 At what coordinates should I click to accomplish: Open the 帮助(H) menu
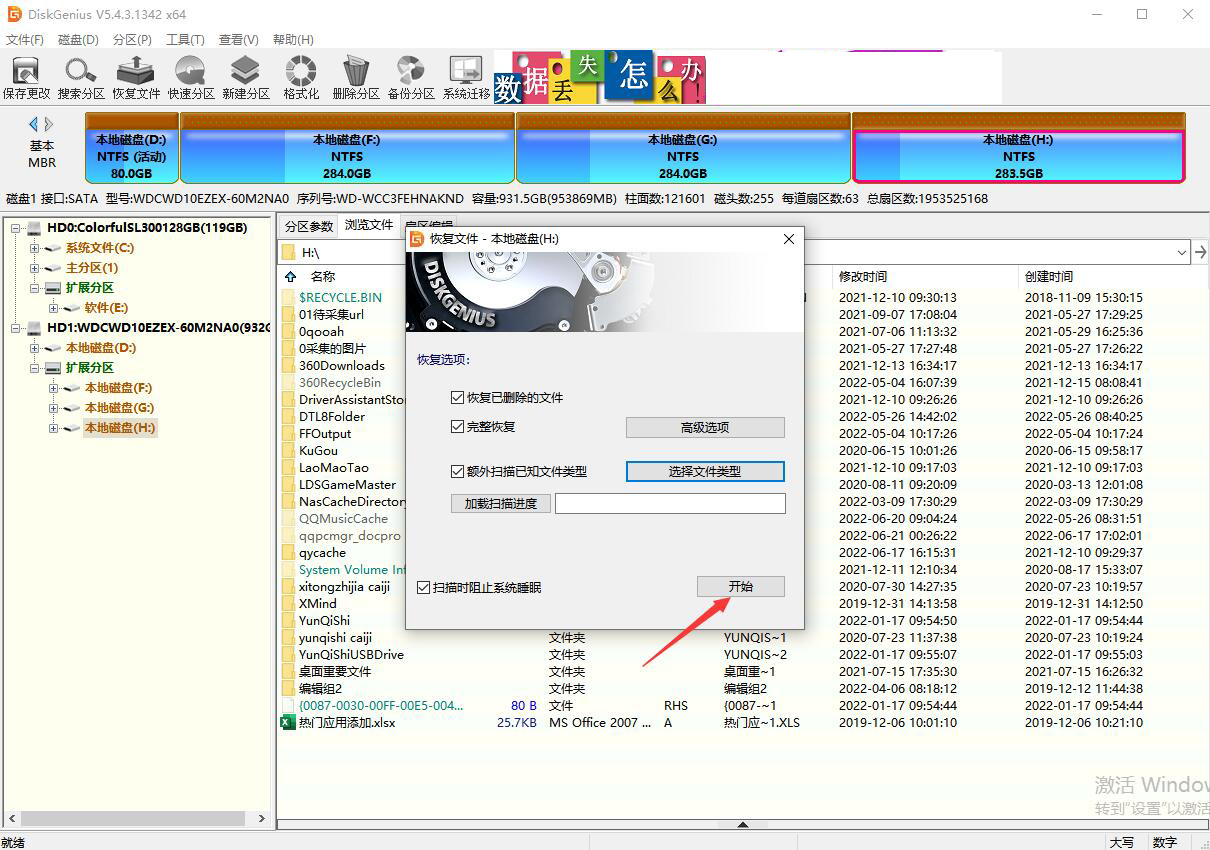(292, 40)
